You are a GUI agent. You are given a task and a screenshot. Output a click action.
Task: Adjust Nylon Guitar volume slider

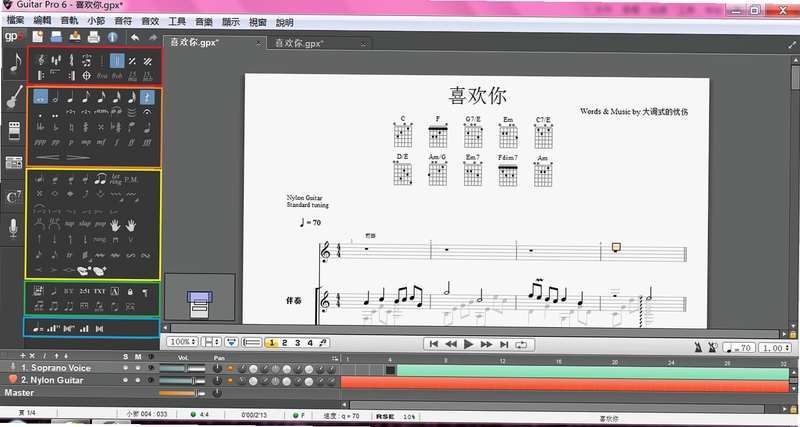182,381
